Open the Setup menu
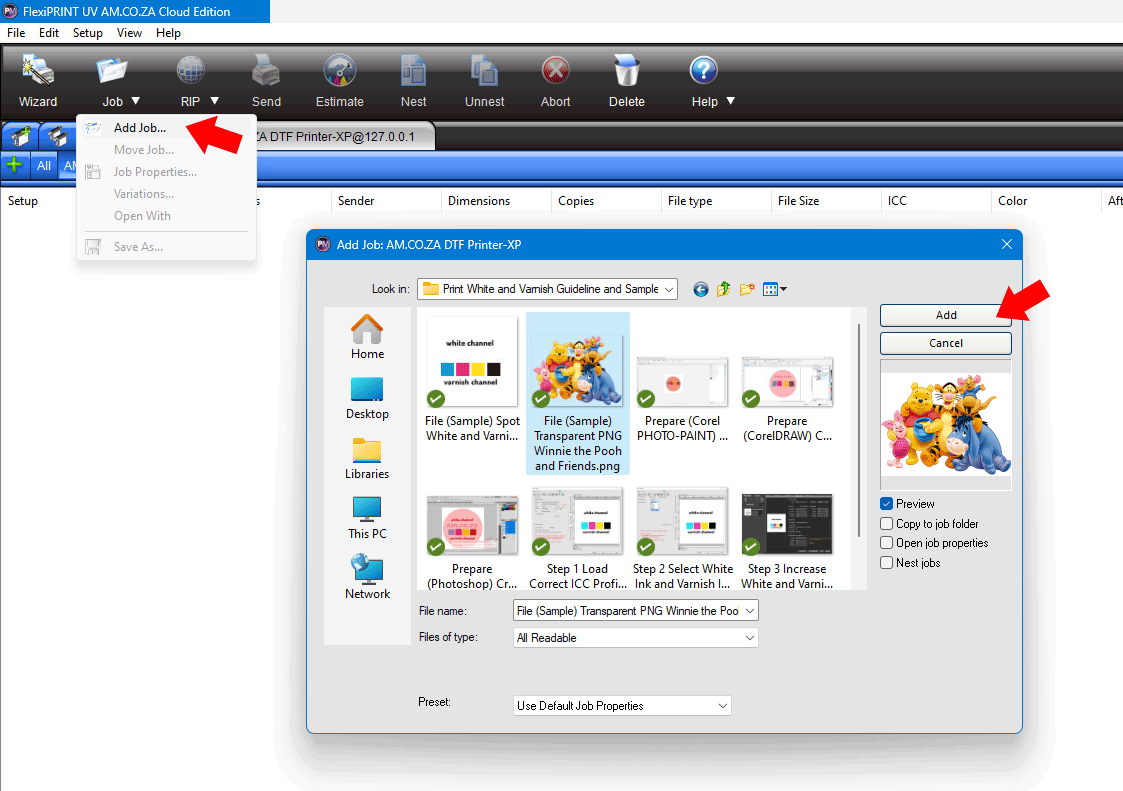 click(88, 33)
